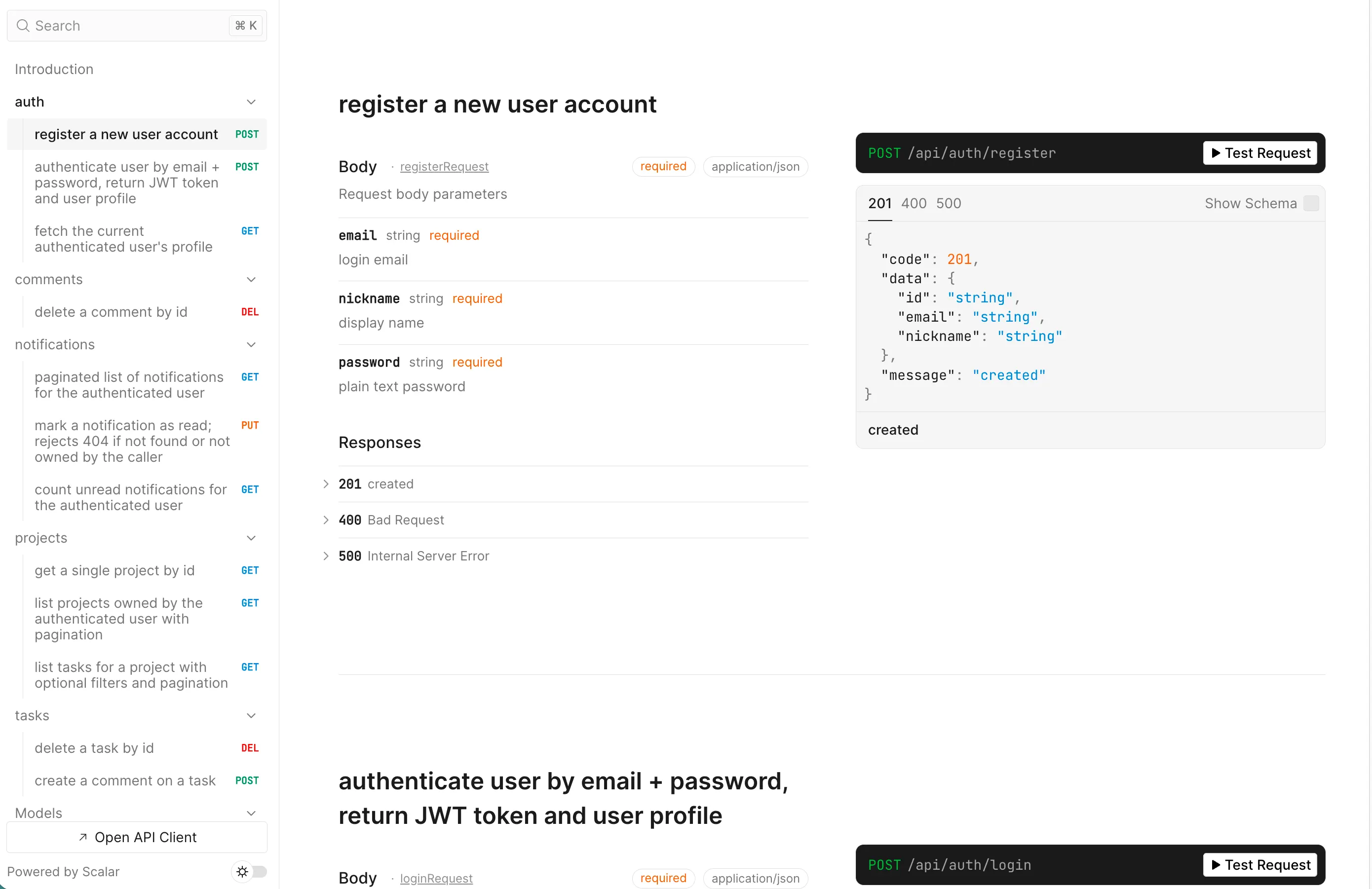Select the 201 response example tab
1372x889 pixels.
(x=879, y=203)
